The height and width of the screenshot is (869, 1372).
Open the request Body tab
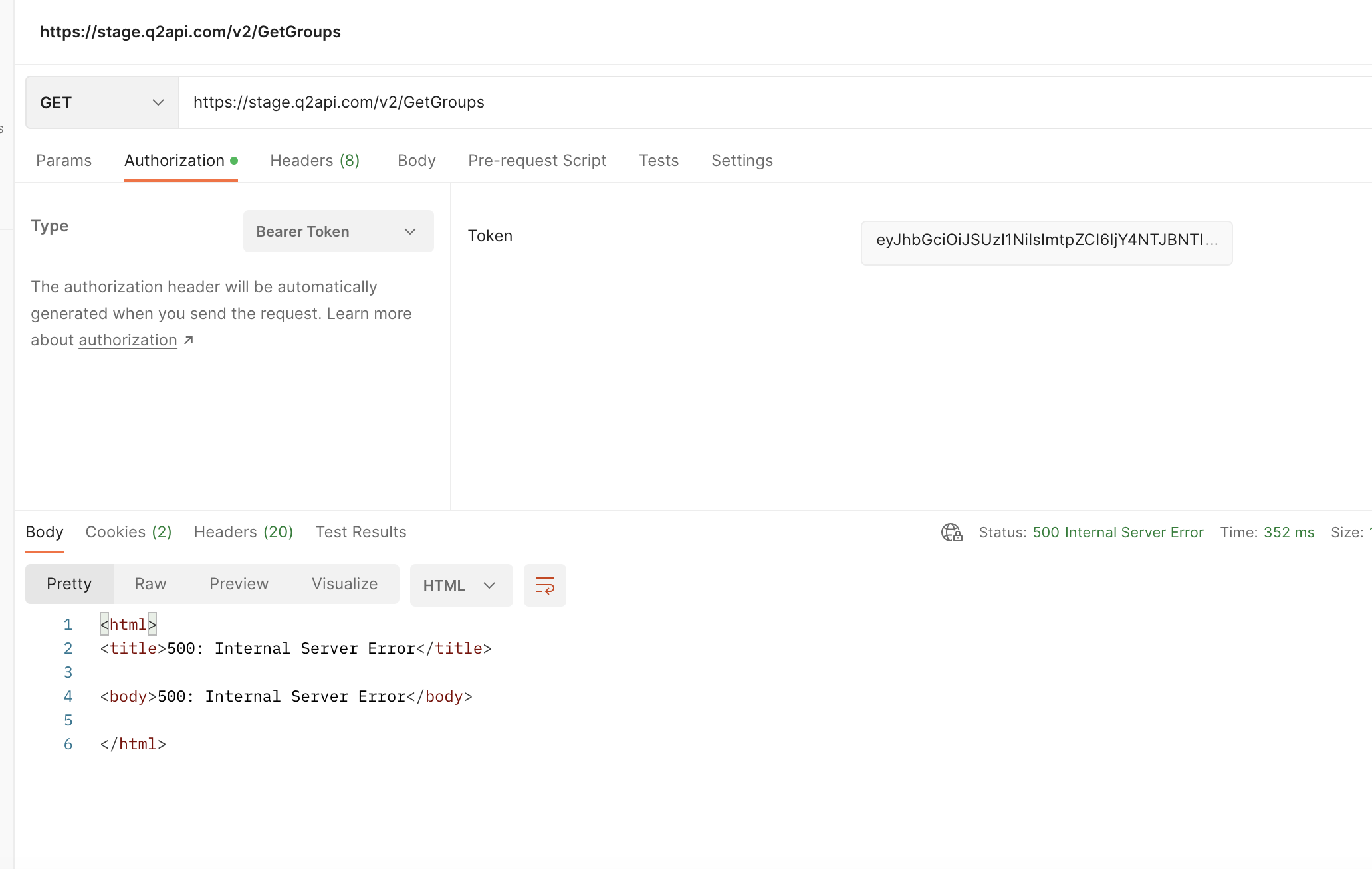coord(417,161)
